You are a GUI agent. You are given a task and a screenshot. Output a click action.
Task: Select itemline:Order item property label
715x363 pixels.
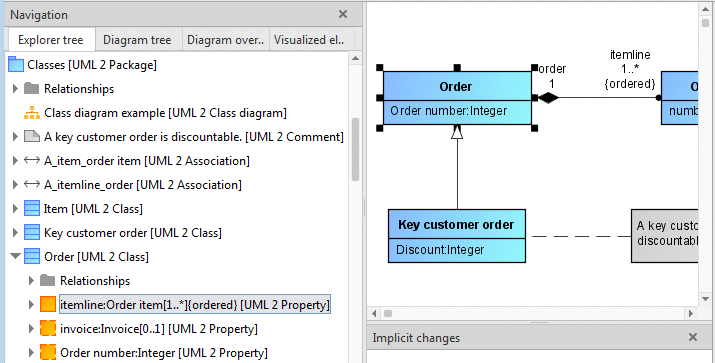click(x=195, y=305)
